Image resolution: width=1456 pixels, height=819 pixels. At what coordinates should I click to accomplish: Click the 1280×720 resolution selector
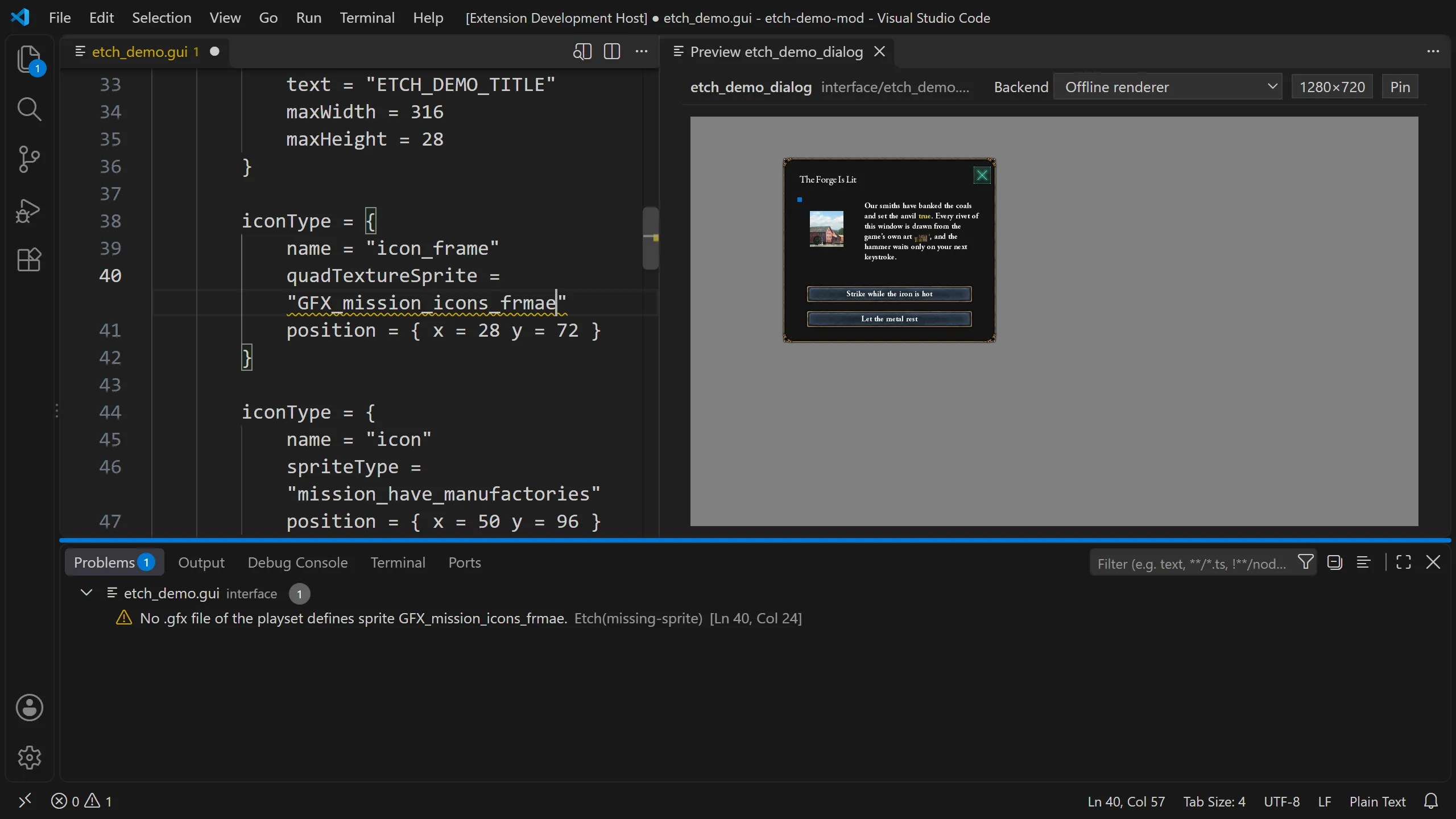1332,87
